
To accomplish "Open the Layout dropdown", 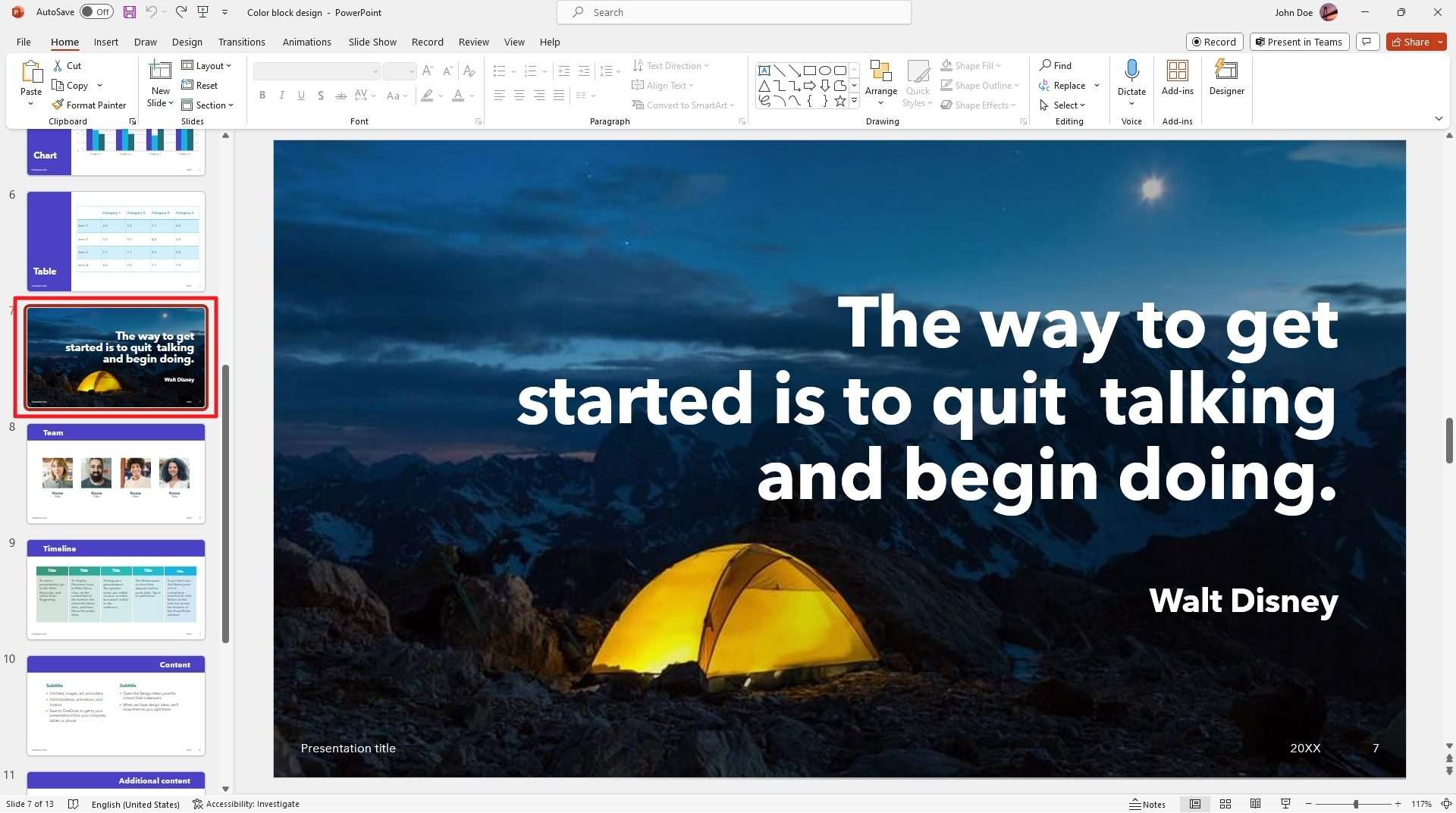I will [x=206, y=66].
